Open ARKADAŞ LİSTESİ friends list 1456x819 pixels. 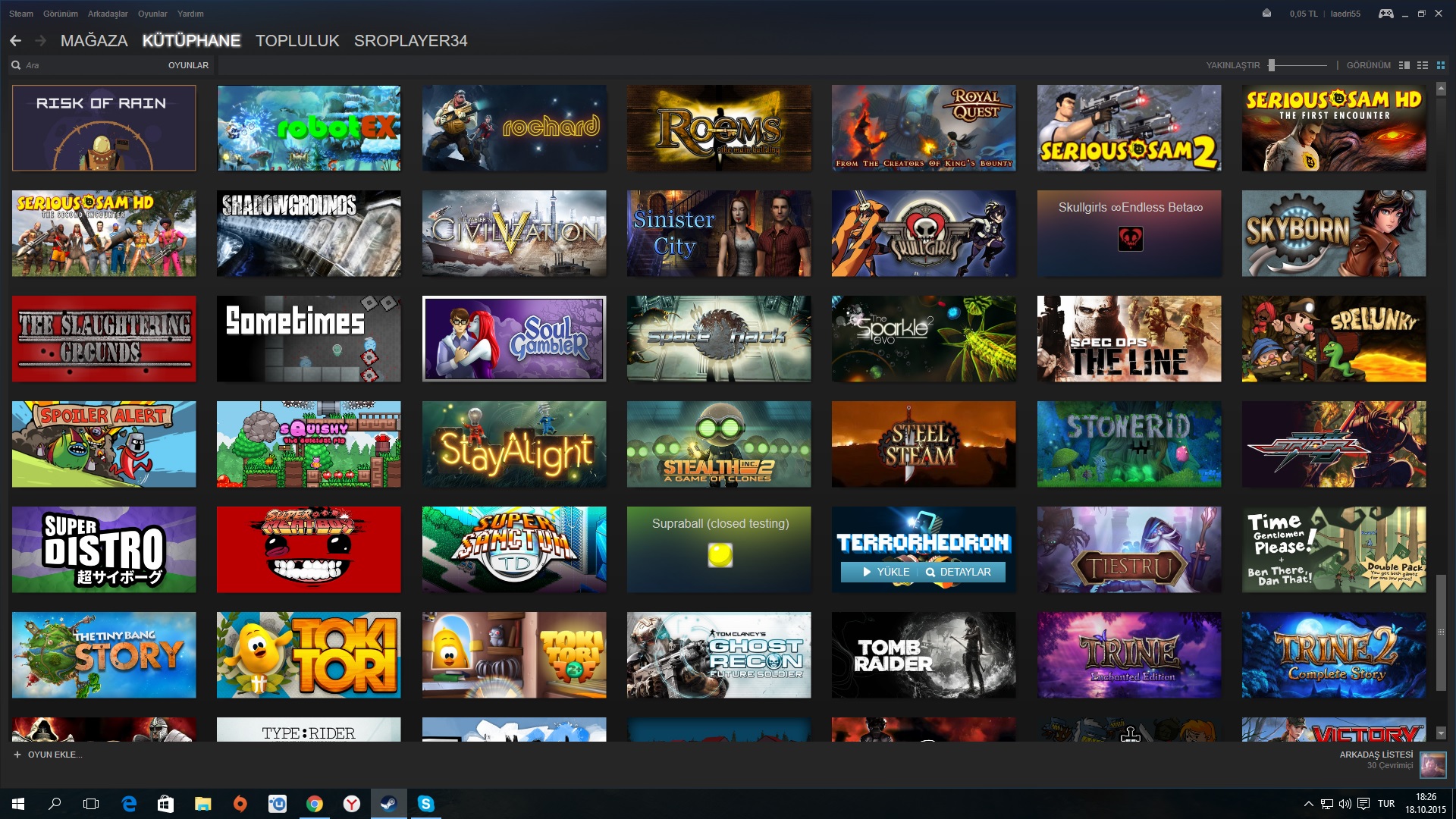pos(1376,755)
